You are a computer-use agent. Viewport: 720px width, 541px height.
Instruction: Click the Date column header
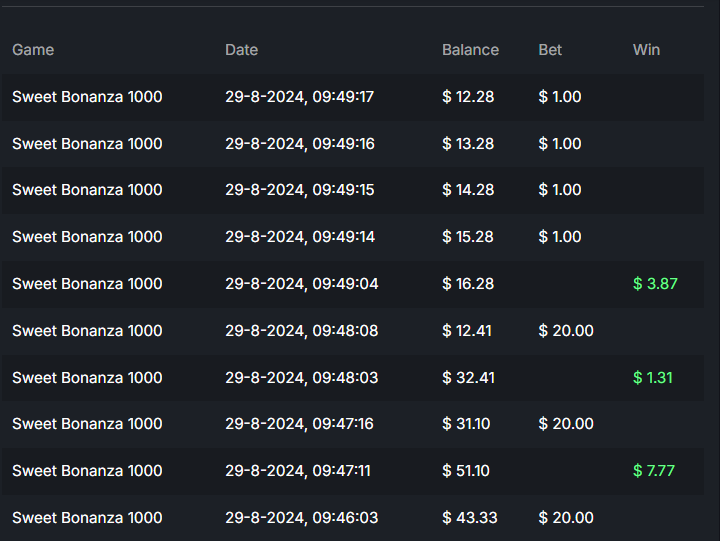coord(241,50)
